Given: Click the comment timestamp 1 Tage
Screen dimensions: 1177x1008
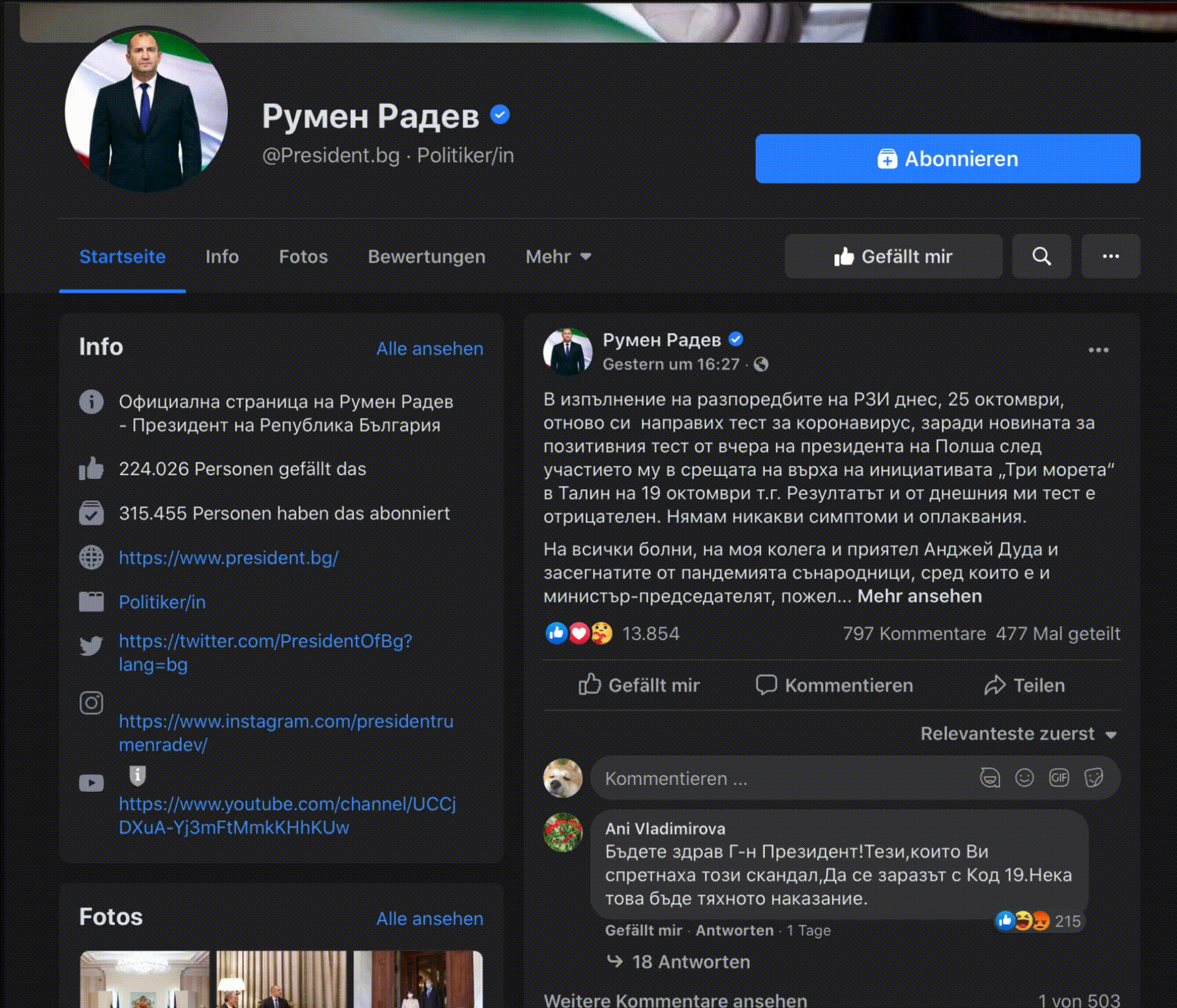Looking at the screenshot, I should (x=809, y=930).
